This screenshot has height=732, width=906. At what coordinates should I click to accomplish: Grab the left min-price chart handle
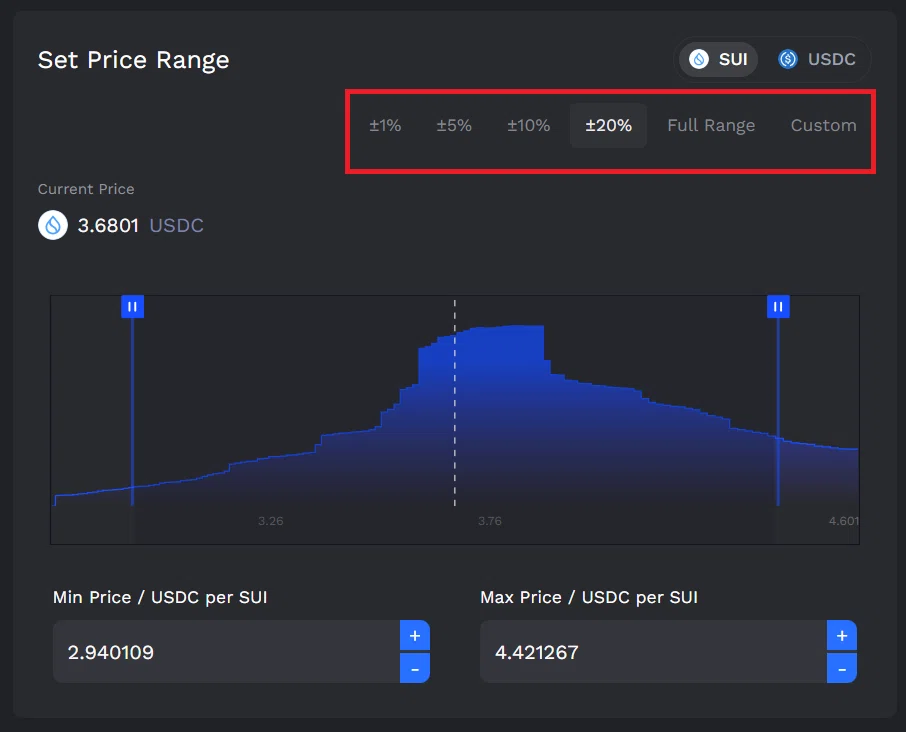(132, 307)
